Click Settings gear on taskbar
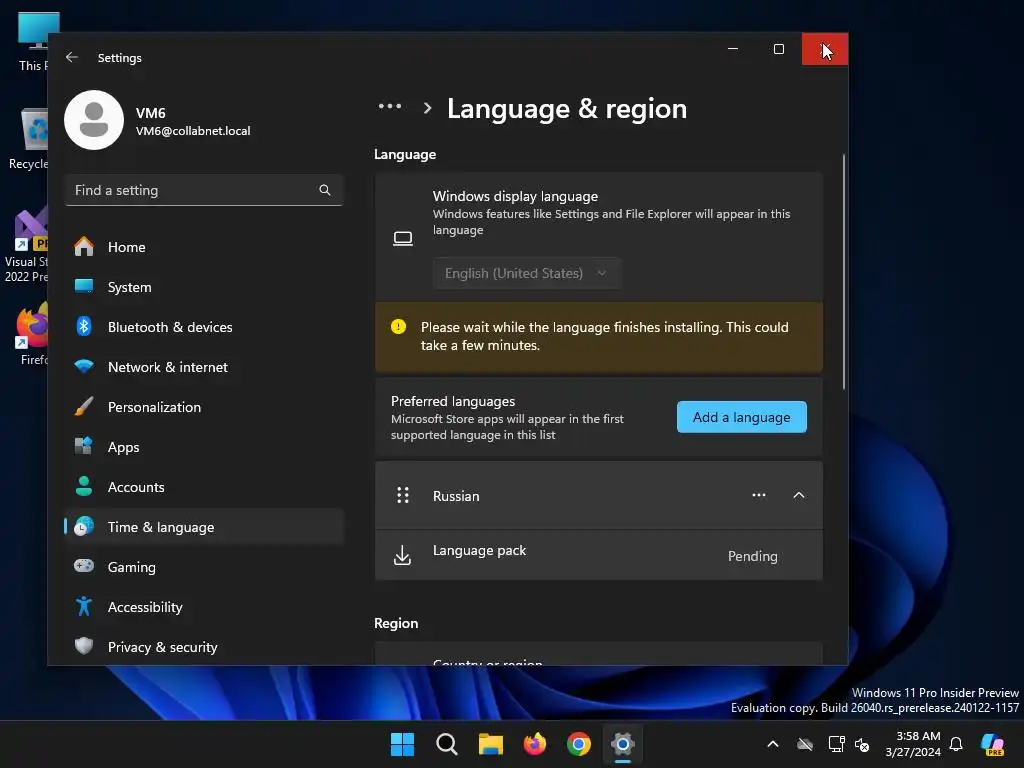Viewport: 1024px width, 768px height. pos(623,744)
